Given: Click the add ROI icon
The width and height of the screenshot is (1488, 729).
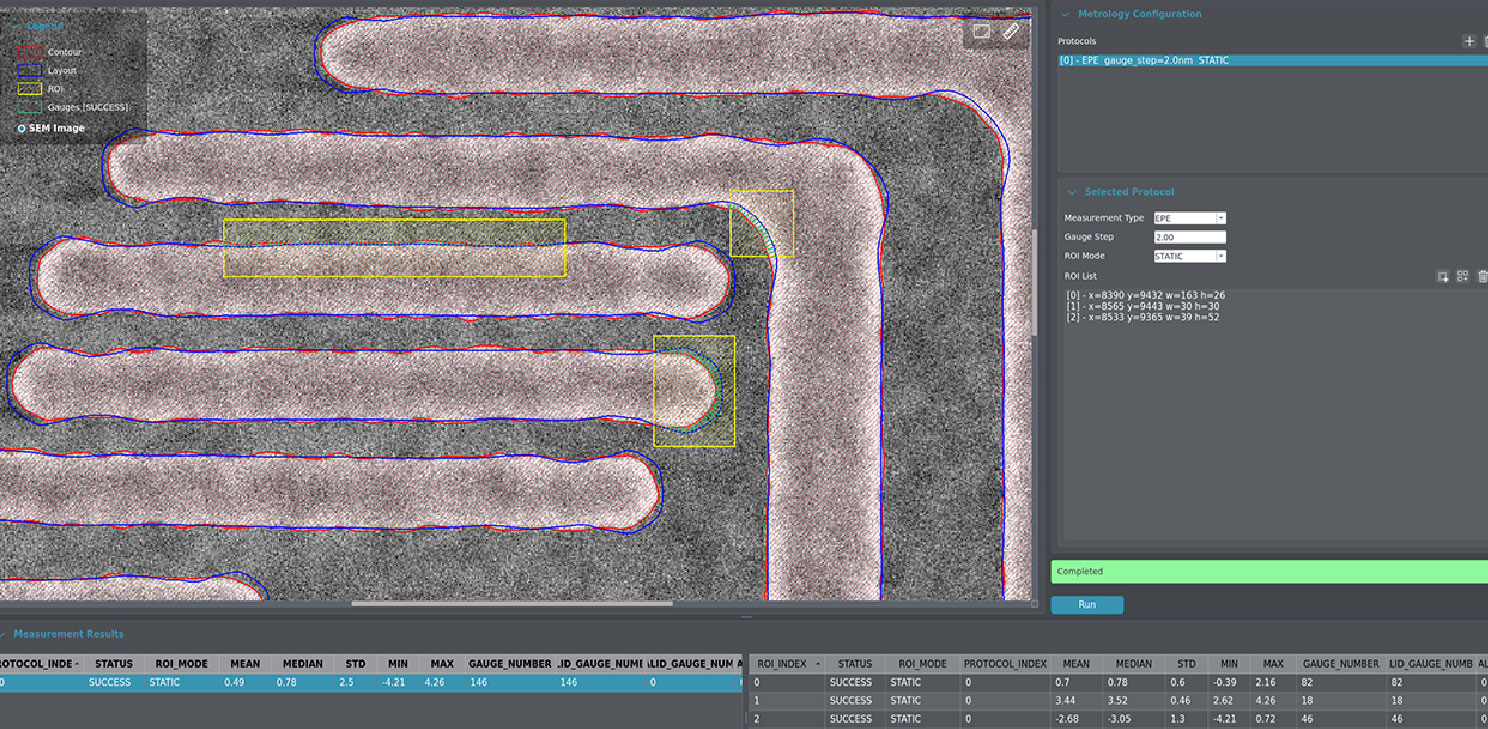Looking at the screenshot, I should tap(1442, 276).
